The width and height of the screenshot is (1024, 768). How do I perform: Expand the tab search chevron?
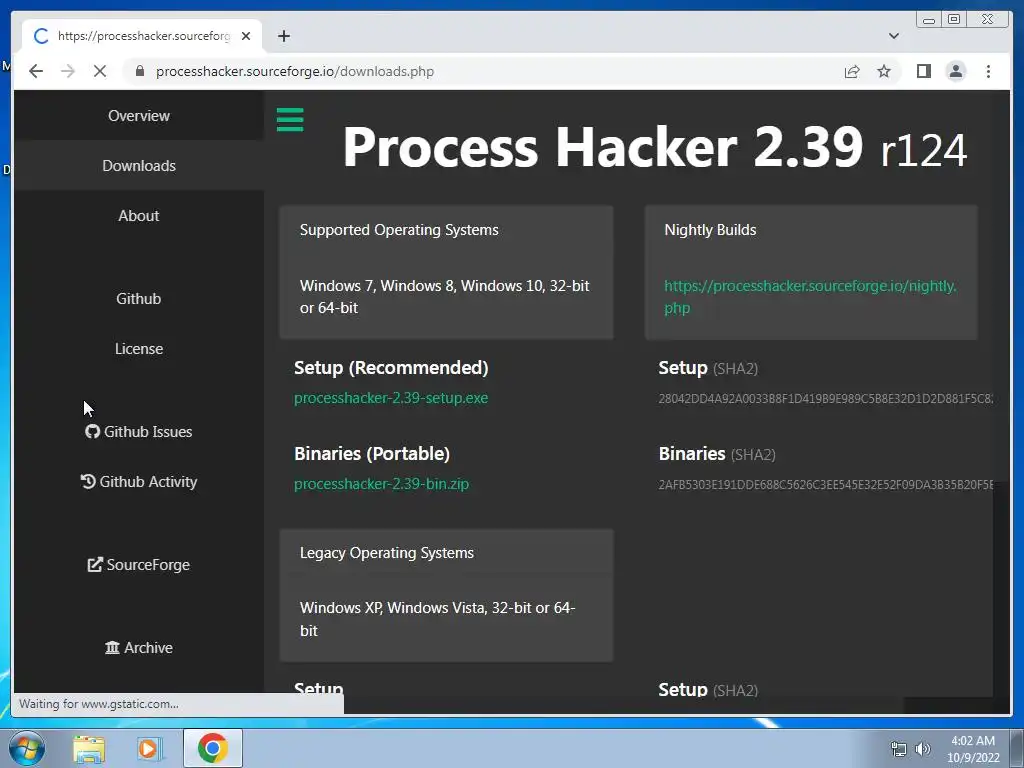pos(893,36)
